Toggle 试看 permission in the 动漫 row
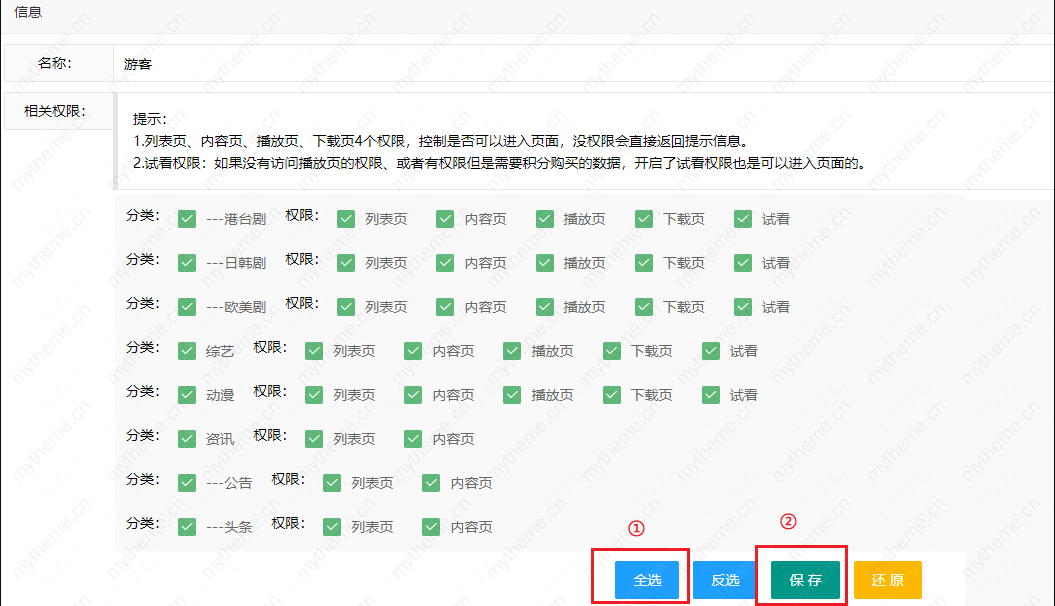The image size is (1055, 606). click(711, 395)
